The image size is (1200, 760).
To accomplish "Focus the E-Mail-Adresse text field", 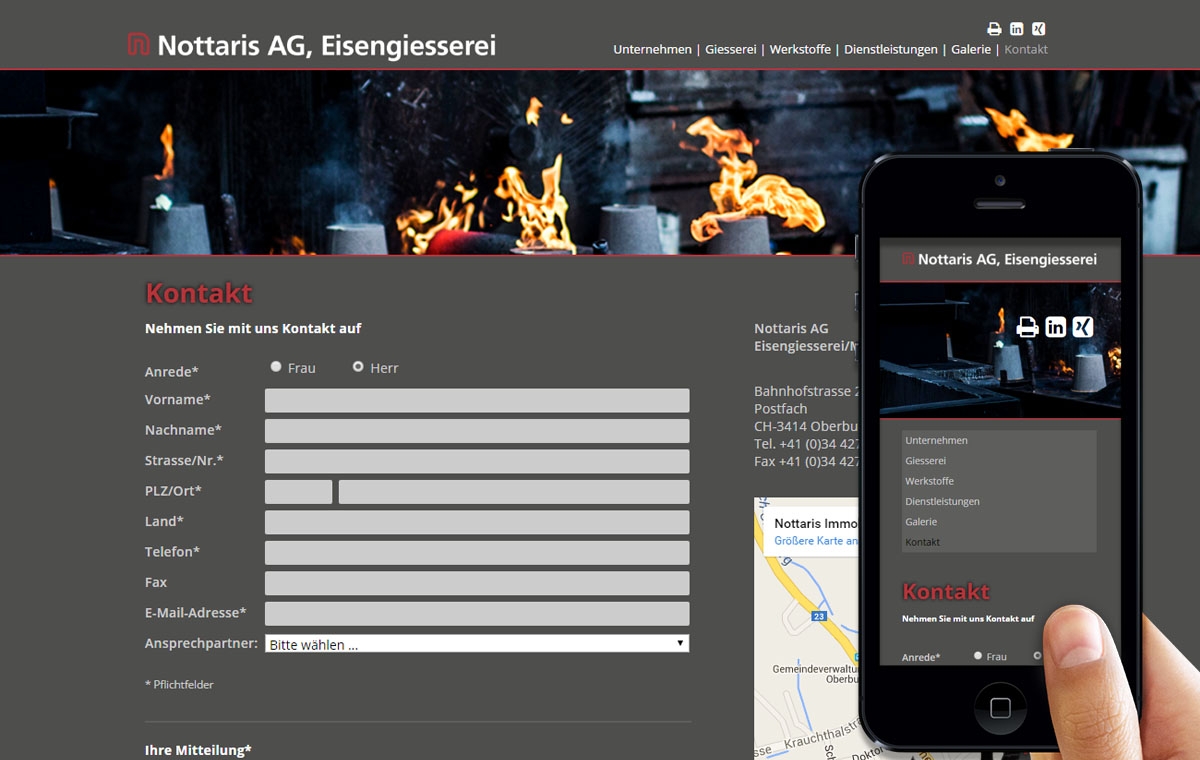I will 477,614.
